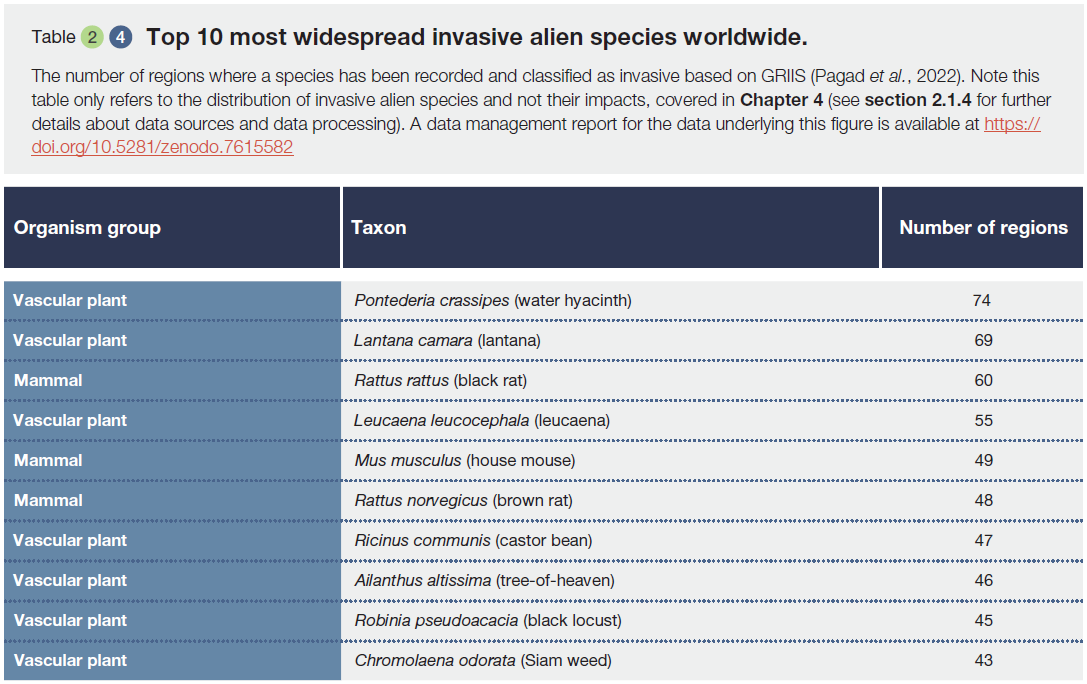Click 'Mammal' in the brown rat row

pos(48,500)
